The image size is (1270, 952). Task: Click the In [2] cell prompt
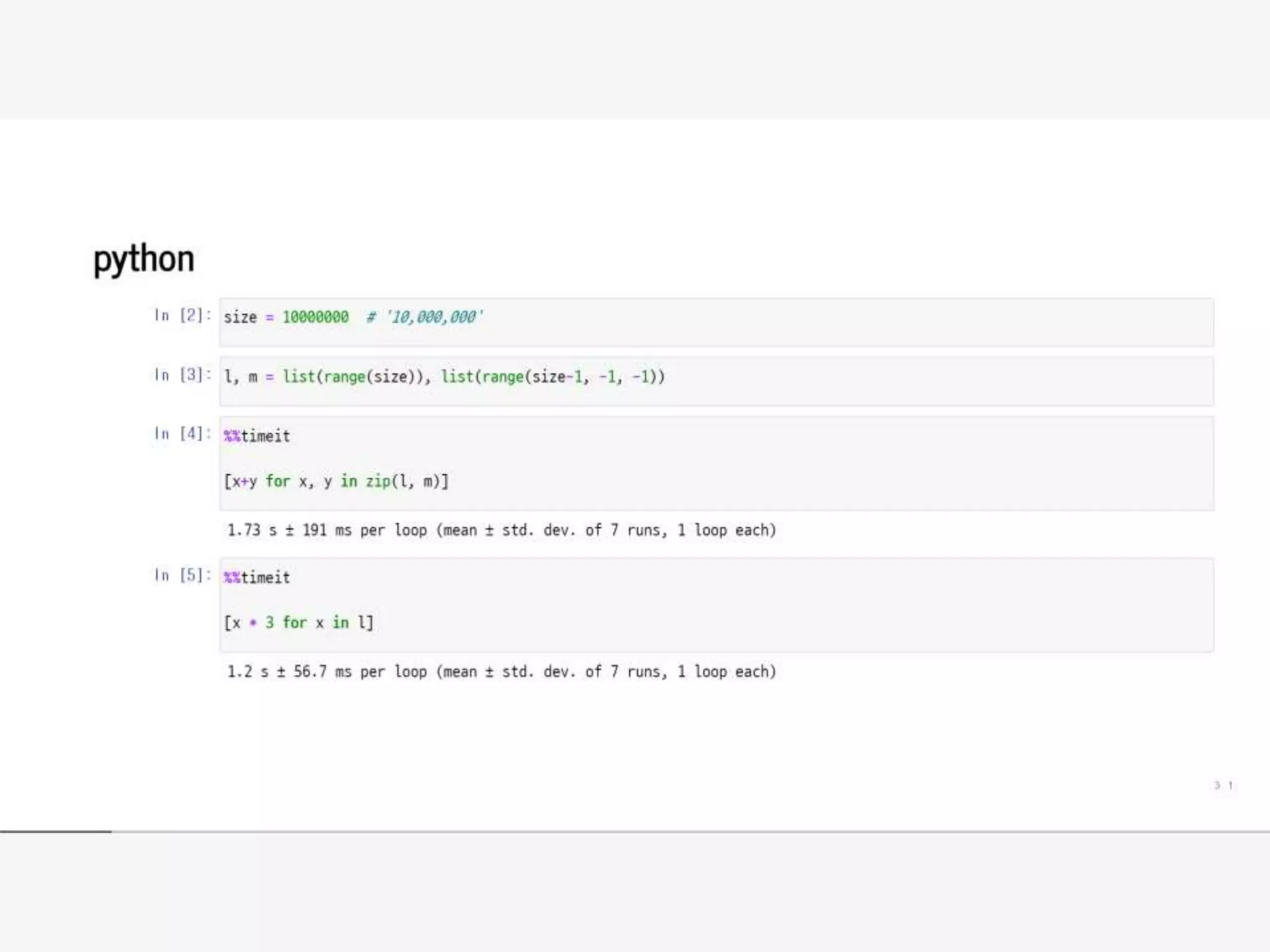pos(182,315)
